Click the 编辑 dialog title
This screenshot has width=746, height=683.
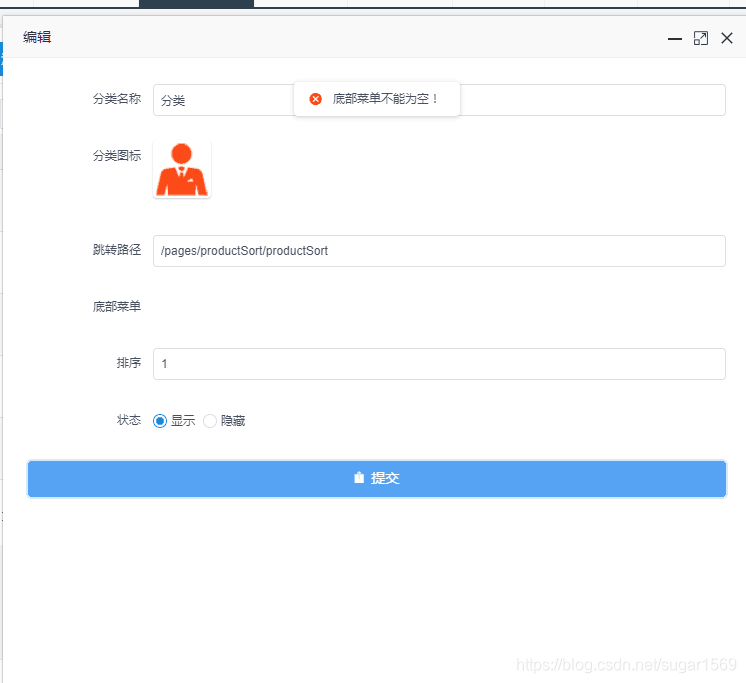(37, 37)
